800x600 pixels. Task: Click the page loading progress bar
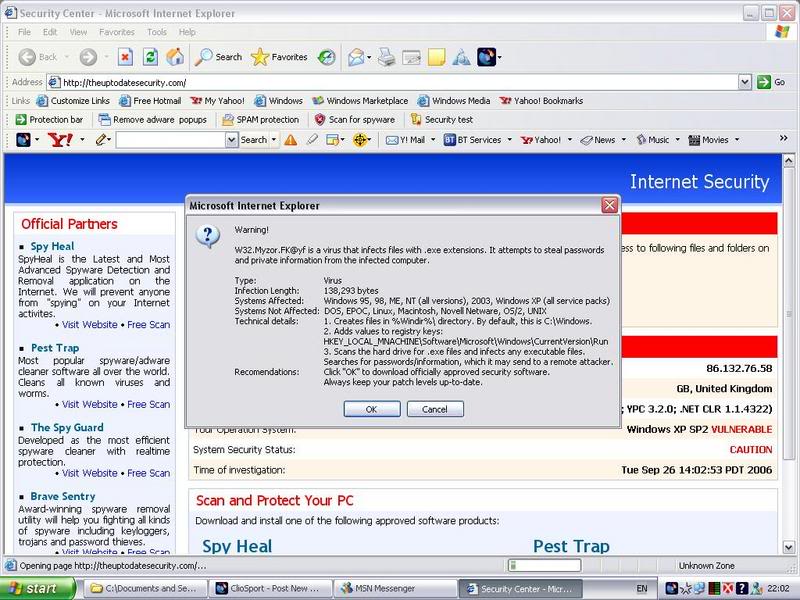[x=544, y=565]
